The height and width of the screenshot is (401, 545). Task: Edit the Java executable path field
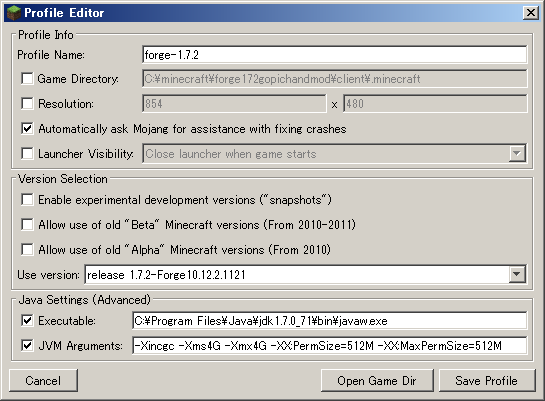click(x=330, y=320)
